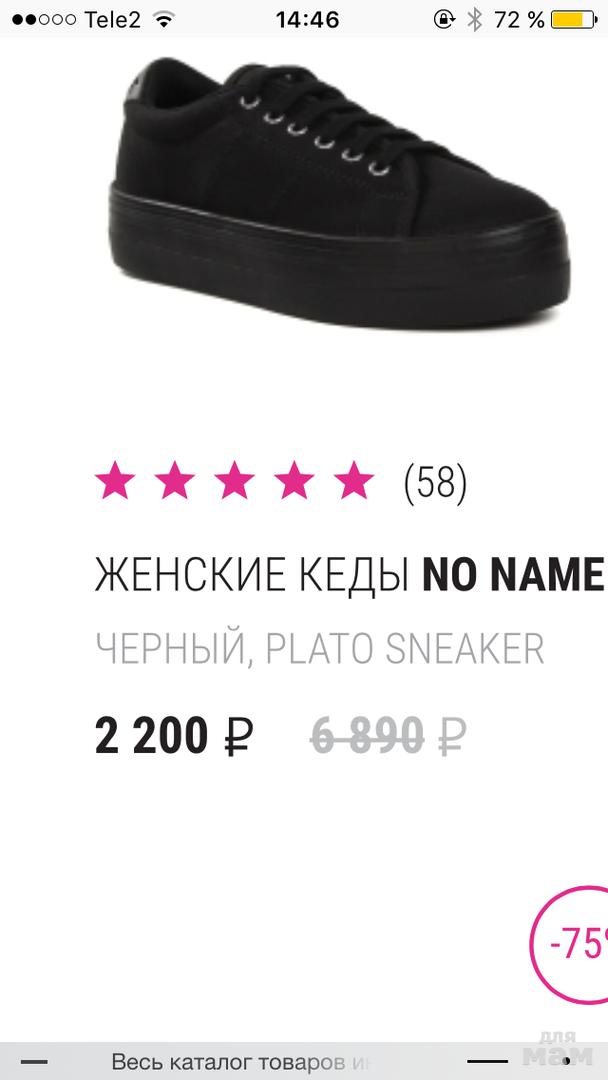The width and height of the screenshot is (608, 1080).
Task: Tap the Bluetooth icon in status bar
Action: (x=474, y=19)
